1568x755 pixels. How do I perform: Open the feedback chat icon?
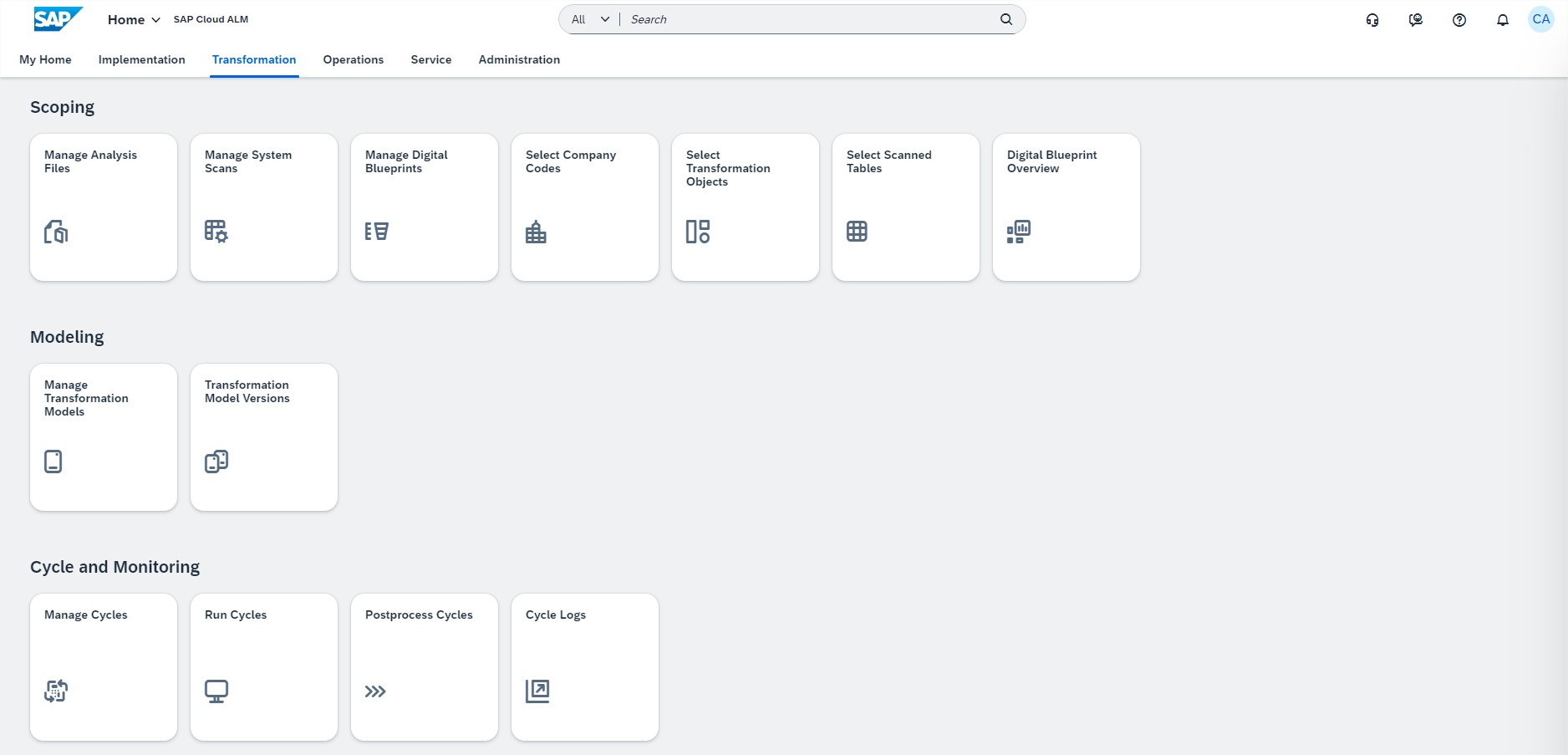pos(1415,20)
